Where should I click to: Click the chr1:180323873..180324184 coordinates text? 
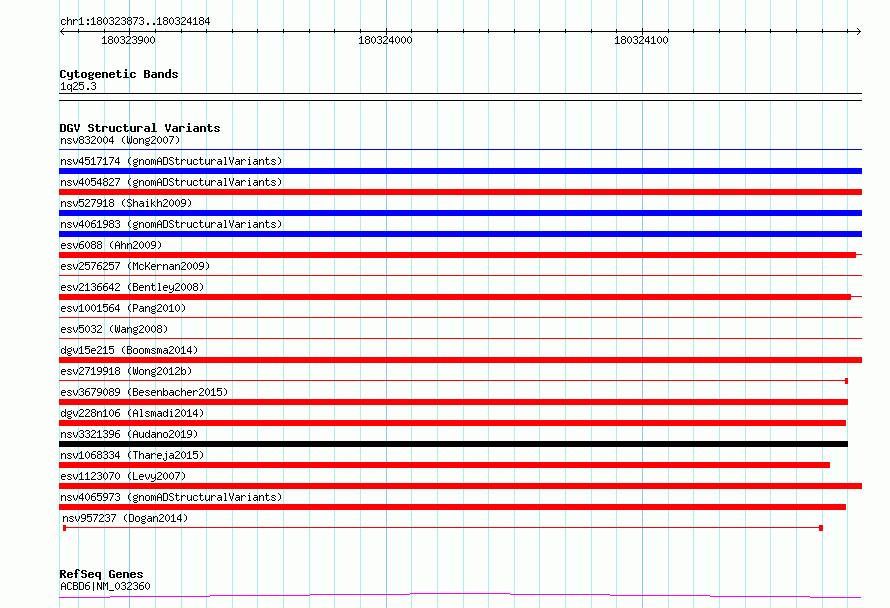(135, 22)
